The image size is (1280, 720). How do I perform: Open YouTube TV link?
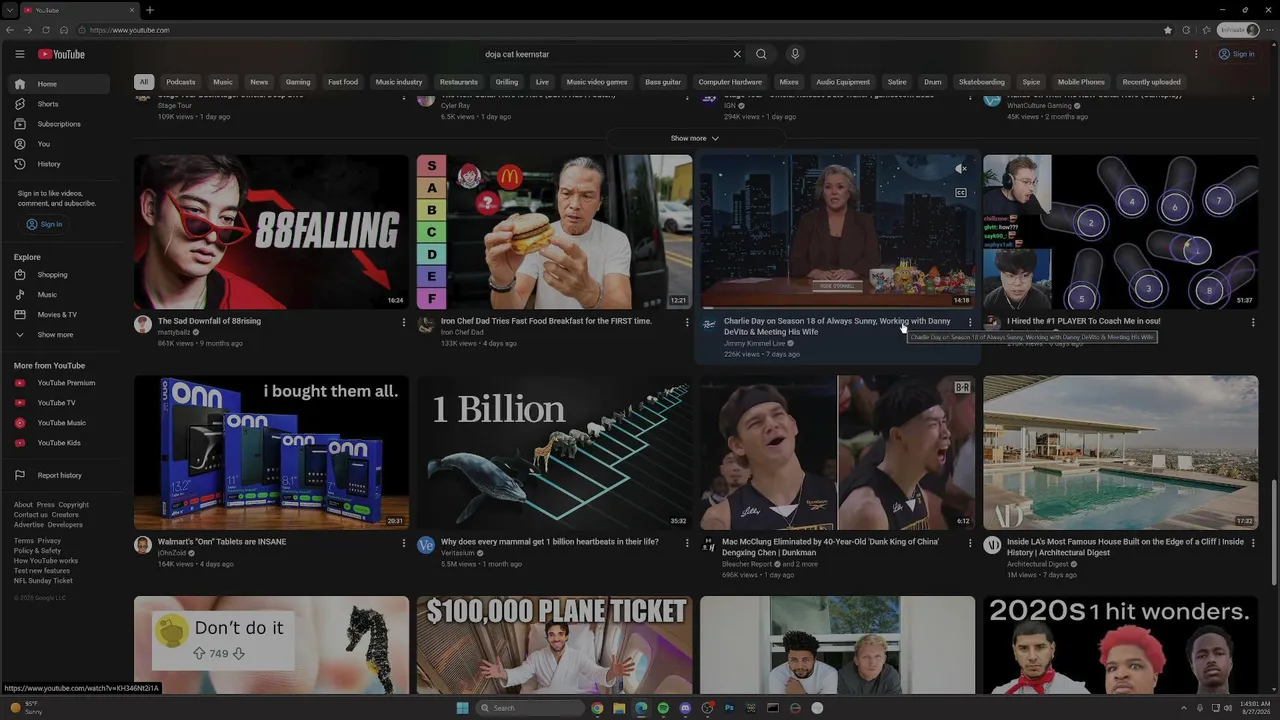click(x=60, y=403)
